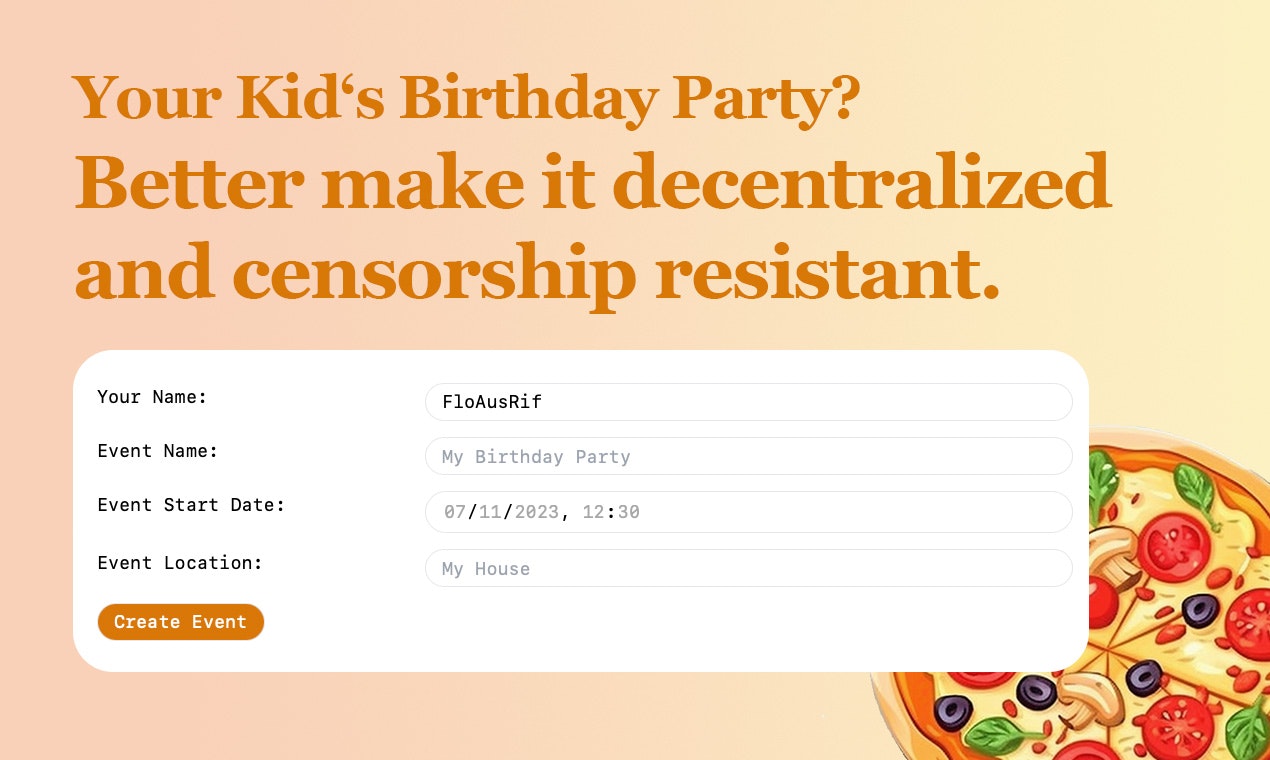Click the word Better in the headline

pyautogui.click(x=189, y=182)
